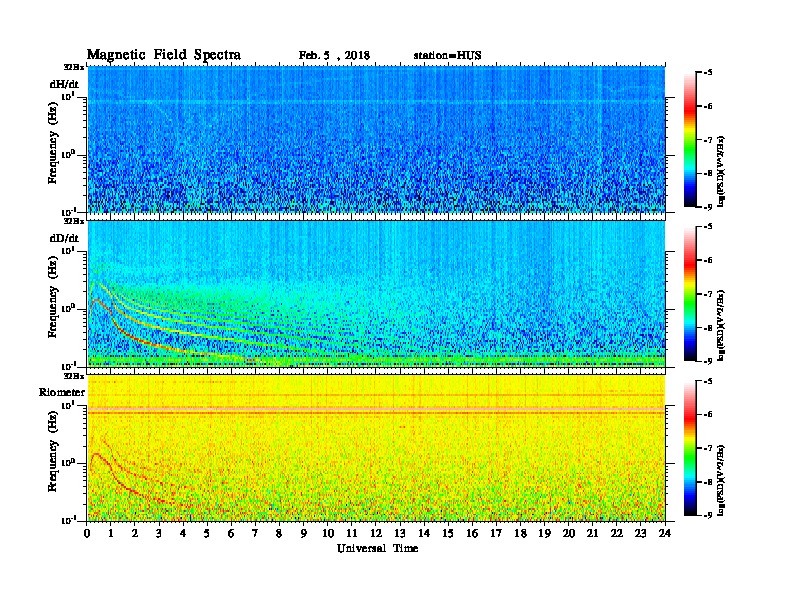792x612 pixels.
Task: Click the "-9" tick of dH/dt color scale
Action: point(708,207)
